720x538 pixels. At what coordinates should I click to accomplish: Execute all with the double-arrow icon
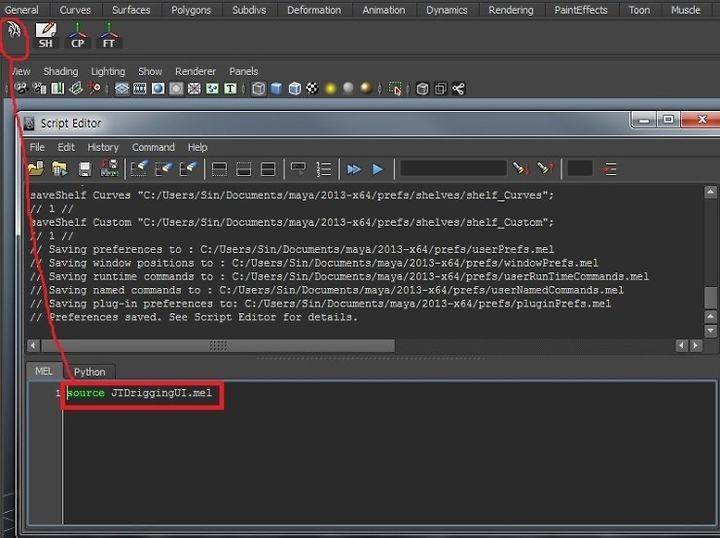point(354,169)
